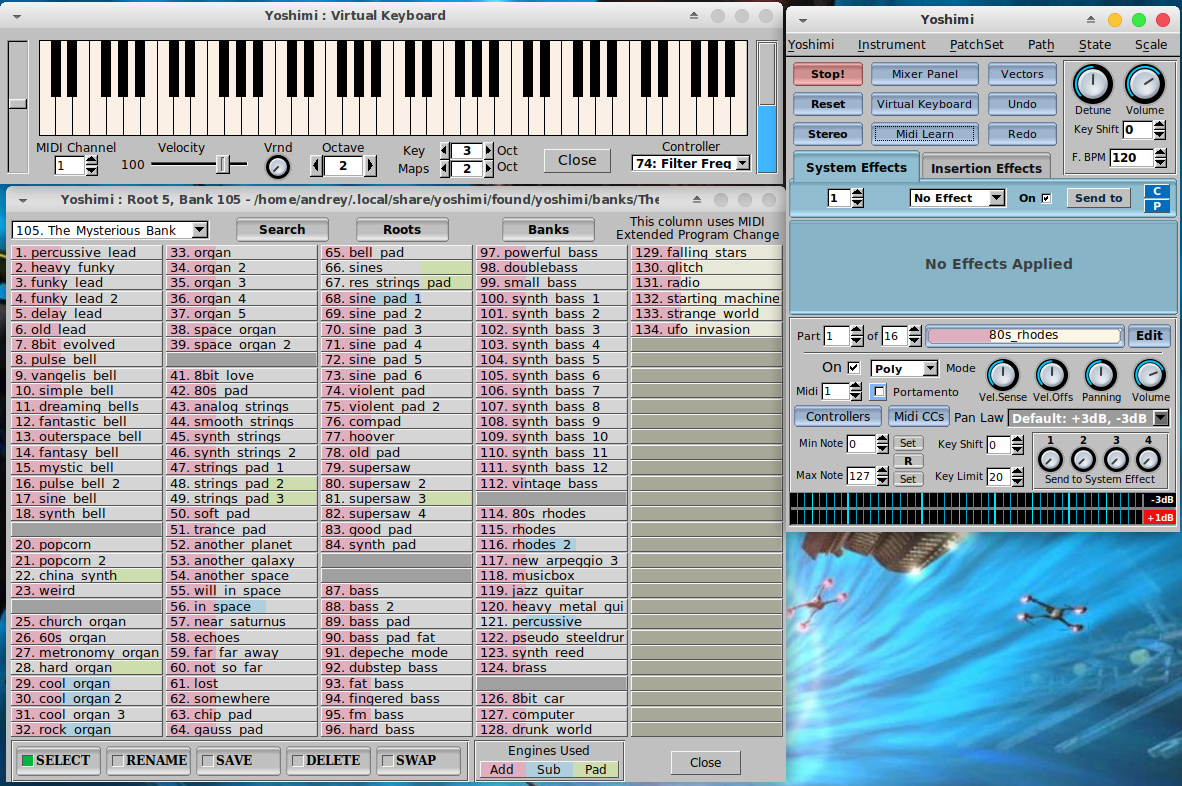Click the Vrnd knob on Virtual Keyboard
1182x786 pixels.
point(278,167)
